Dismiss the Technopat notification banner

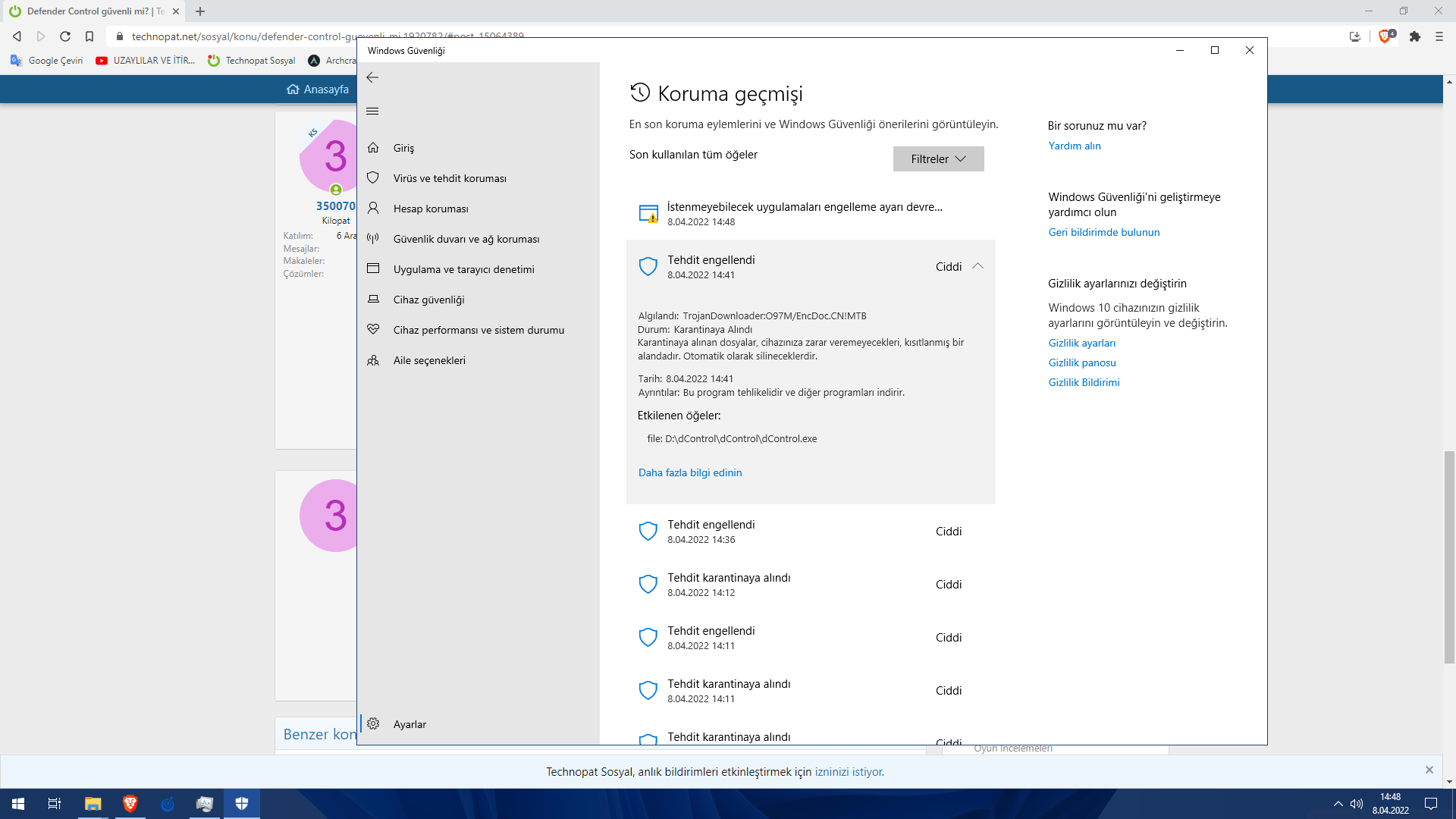pos(1429,770)
